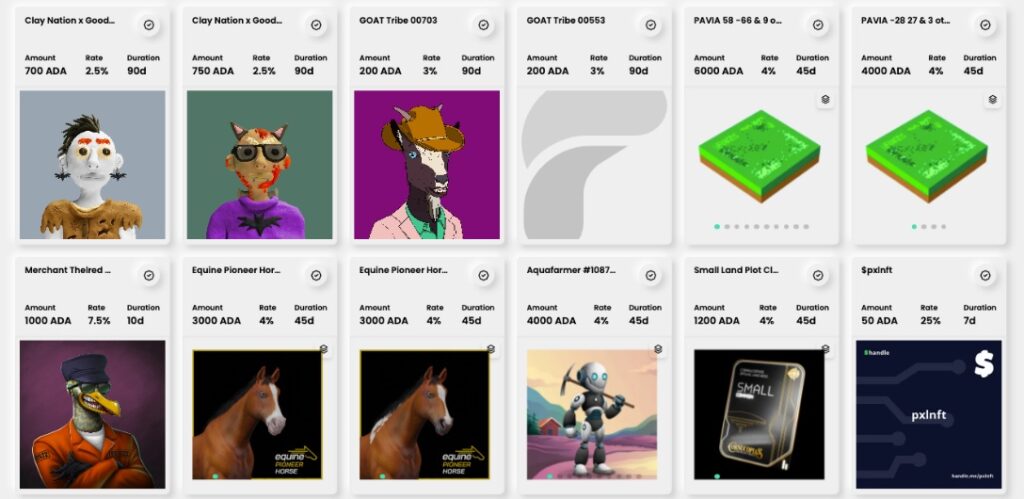Image resolution: width=1024 pixels, height=499 pixels.
Task: Select second carousel dot under PAVIA 6000 ADA plot
Action: 727,227
